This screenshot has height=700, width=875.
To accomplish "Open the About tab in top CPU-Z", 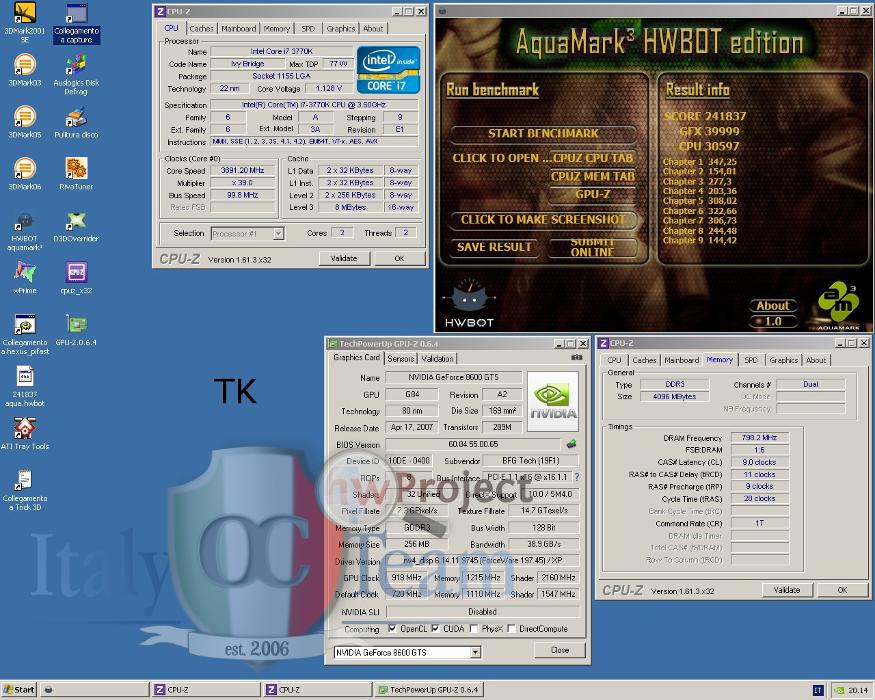I will point(373,28).
